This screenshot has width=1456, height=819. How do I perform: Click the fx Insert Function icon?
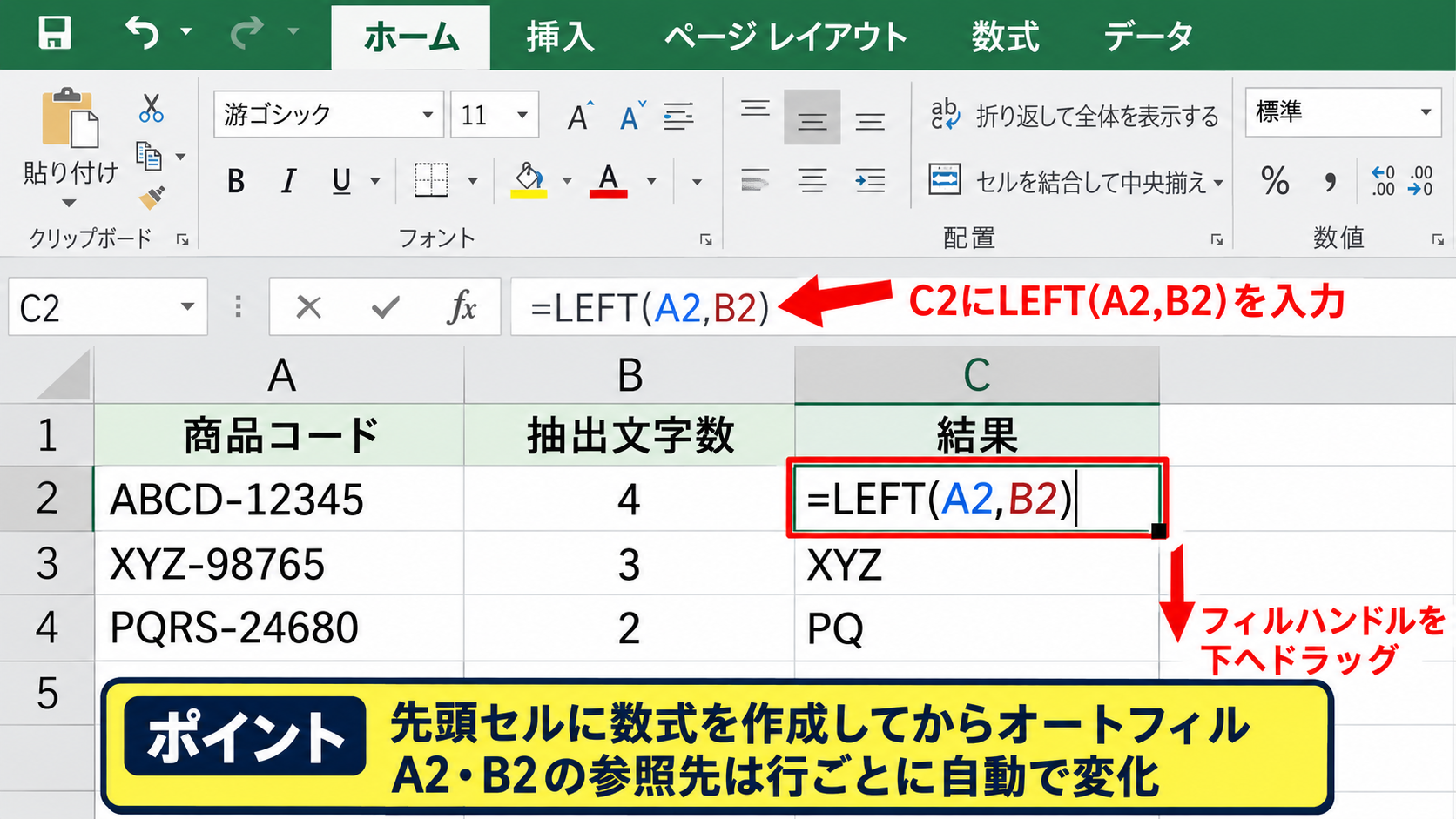(x=462, y=306)
